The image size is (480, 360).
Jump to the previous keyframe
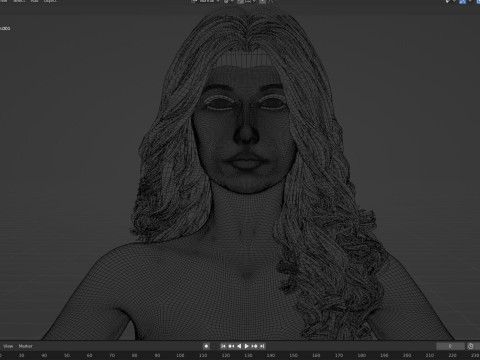click(x=231, y=346)
